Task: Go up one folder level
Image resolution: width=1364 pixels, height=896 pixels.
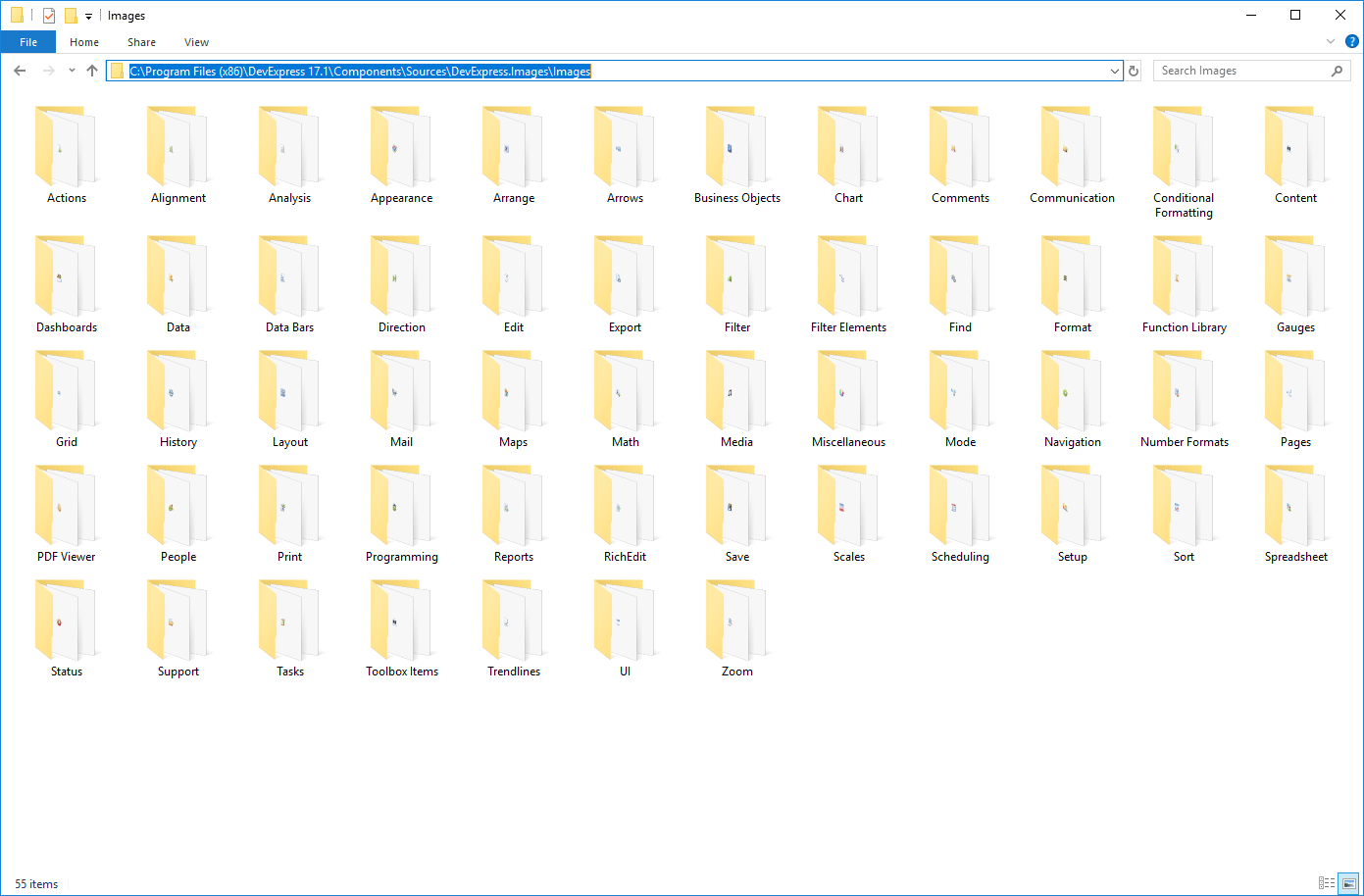Action: 92,71
